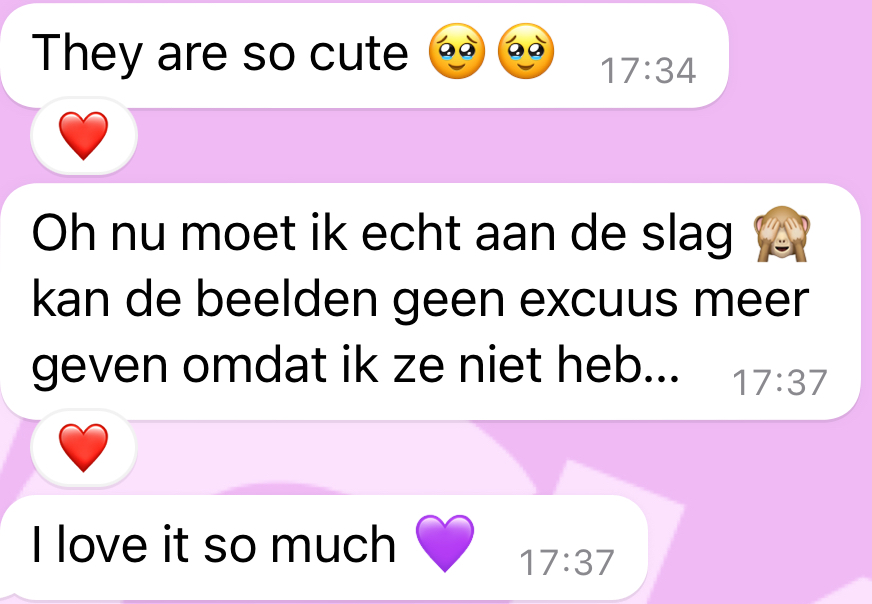Click the word 'excuus' in the message
Viewport: 872px width, 604px height.
(x=598, y=300)
